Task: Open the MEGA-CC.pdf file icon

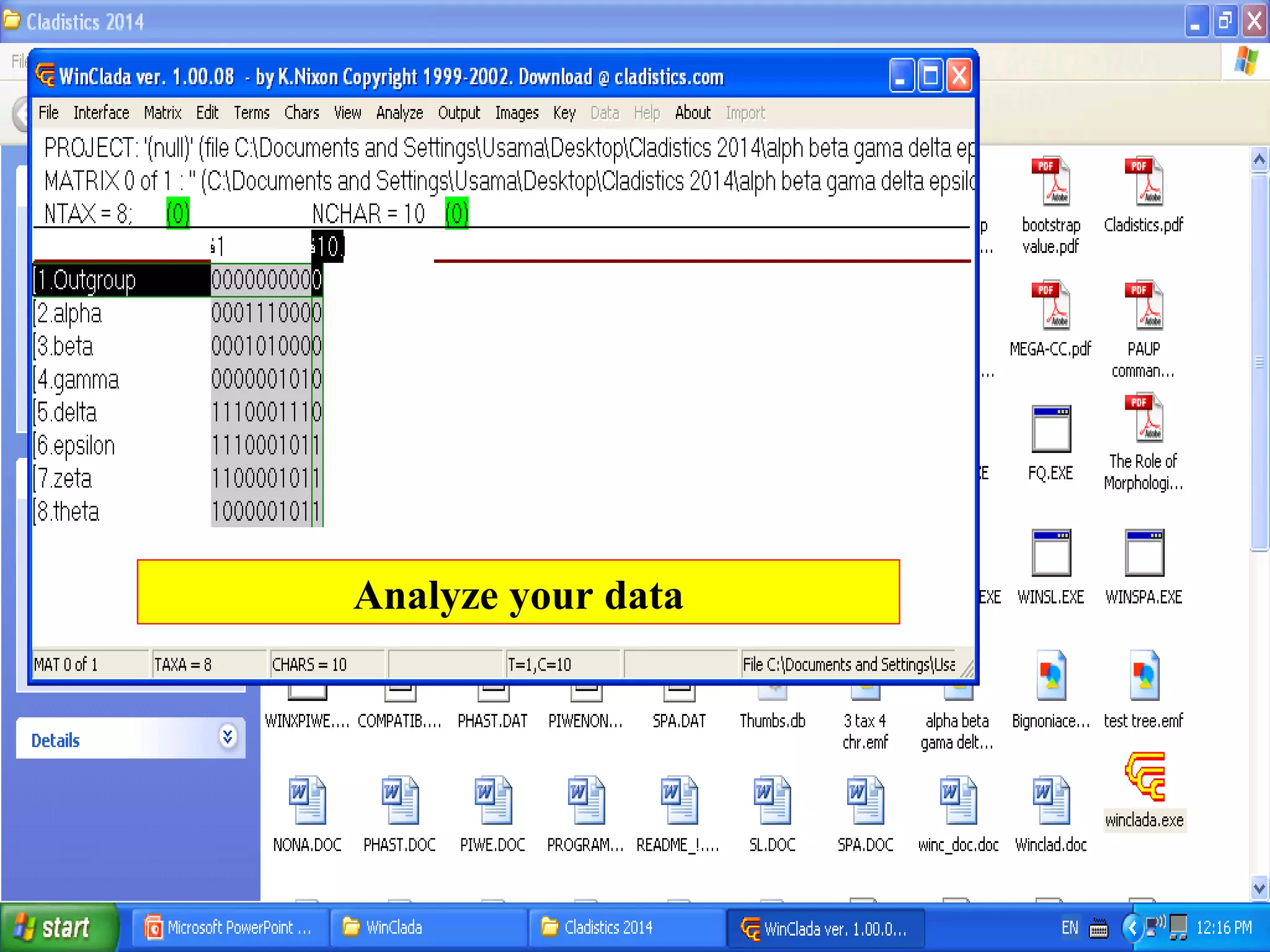Action: coord(1050,305)
